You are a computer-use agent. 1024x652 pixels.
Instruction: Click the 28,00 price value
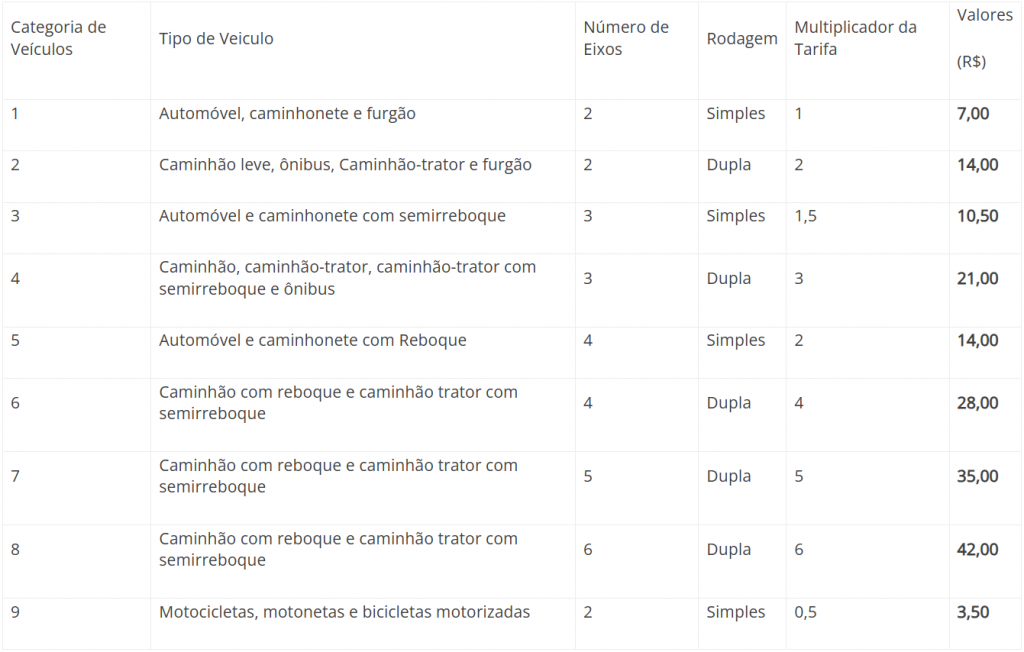(978, 402)
